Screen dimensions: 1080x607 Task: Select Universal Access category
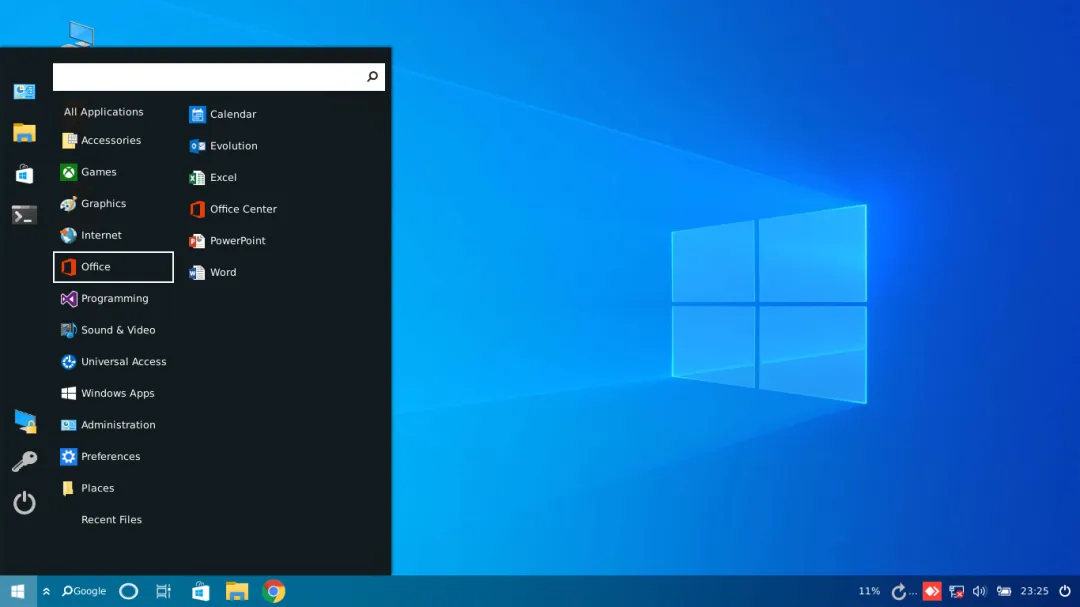(113, 362)
